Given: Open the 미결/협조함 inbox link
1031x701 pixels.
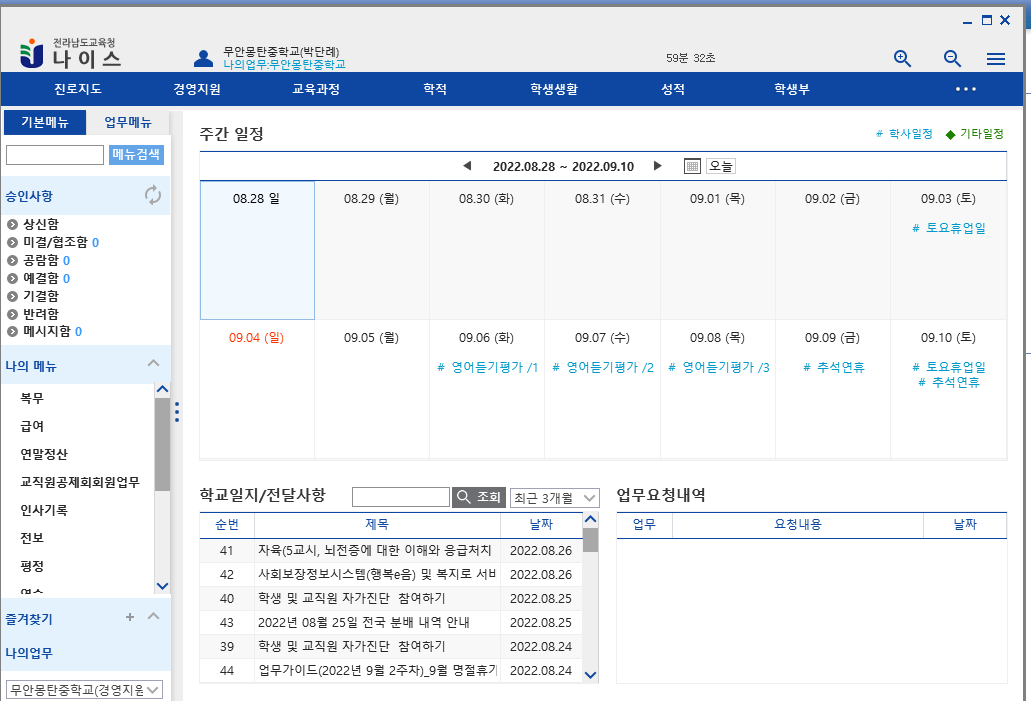Looking at the screenshot, I should pyautogui.click(x=55, y=243).
